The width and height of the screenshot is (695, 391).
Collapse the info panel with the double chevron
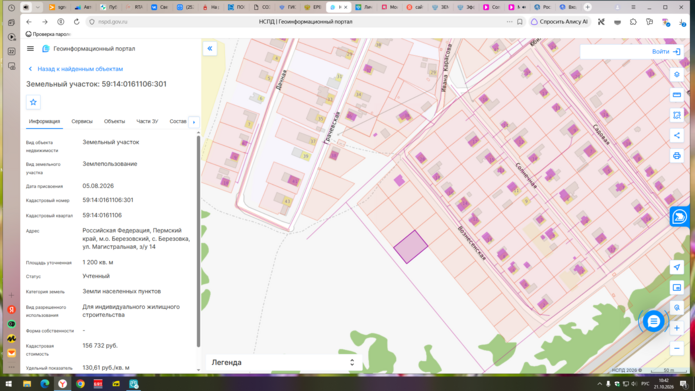click(210, 48)
